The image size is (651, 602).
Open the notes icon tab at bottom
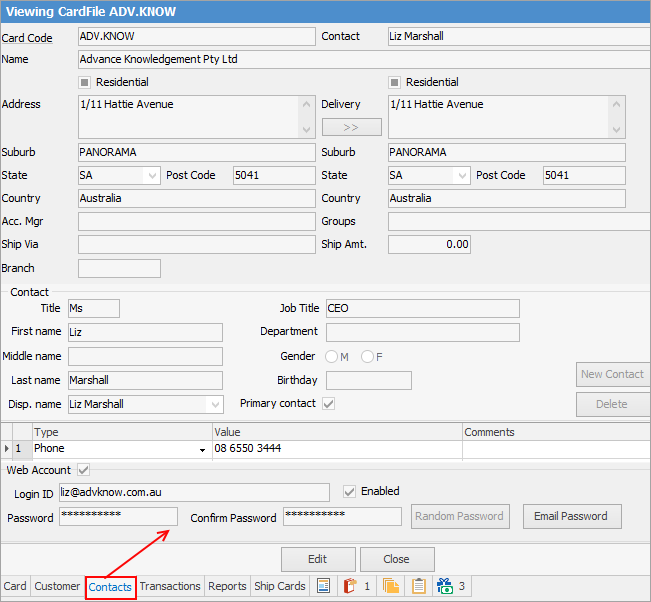(324, 587)
